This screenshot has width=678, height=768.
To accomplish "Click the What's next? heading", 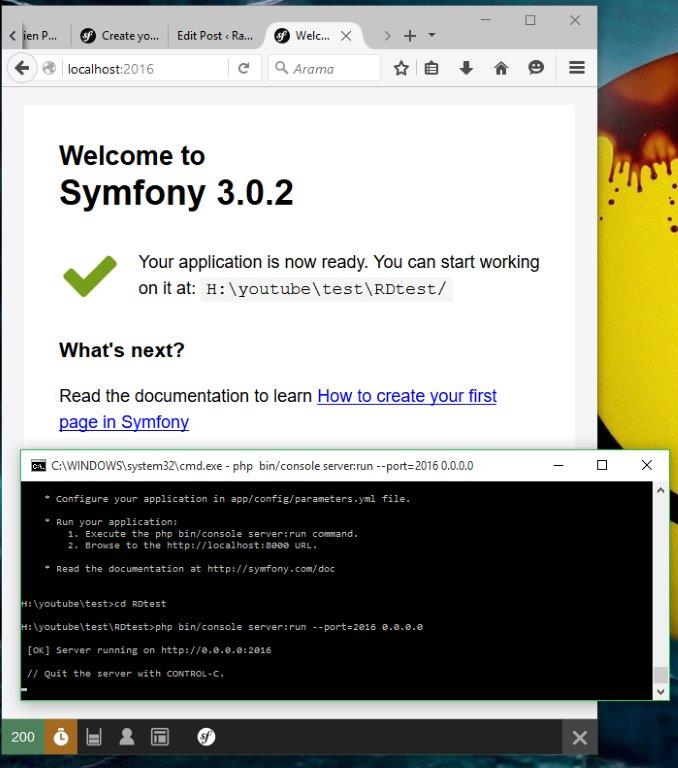I will pos(121,350).
